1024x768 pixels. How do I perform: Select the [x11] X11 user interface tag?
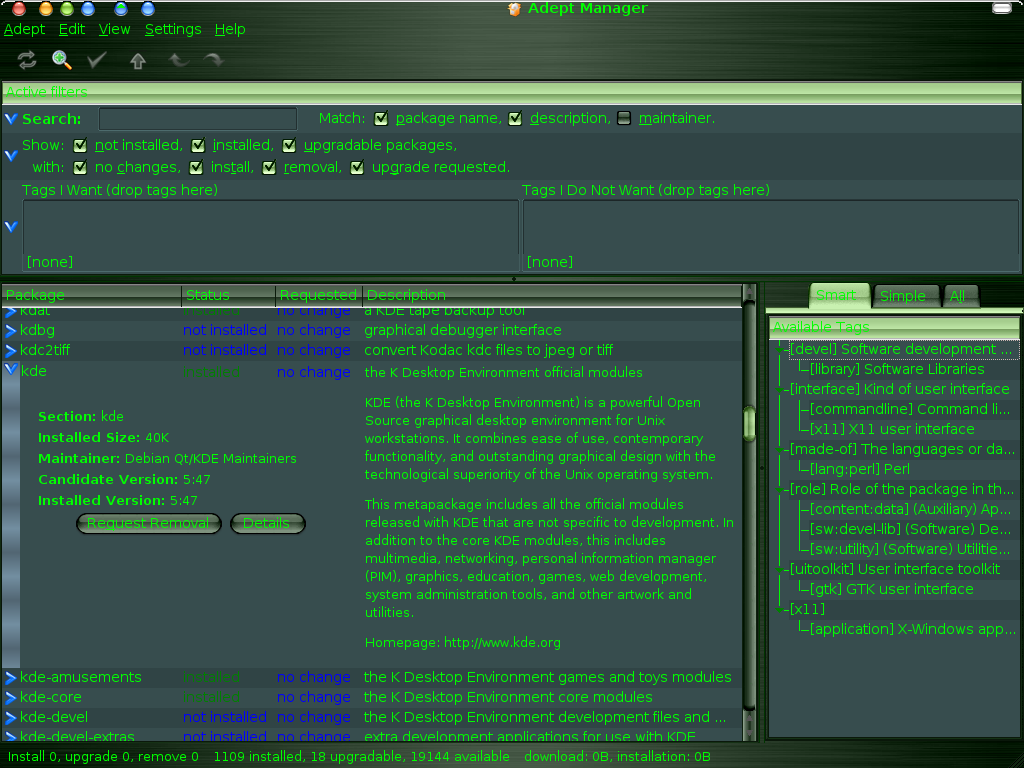click(892, 430)
